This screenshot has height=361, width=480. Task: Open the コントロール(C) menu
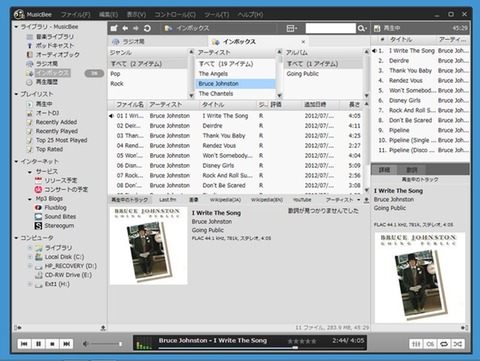(175, 15)
